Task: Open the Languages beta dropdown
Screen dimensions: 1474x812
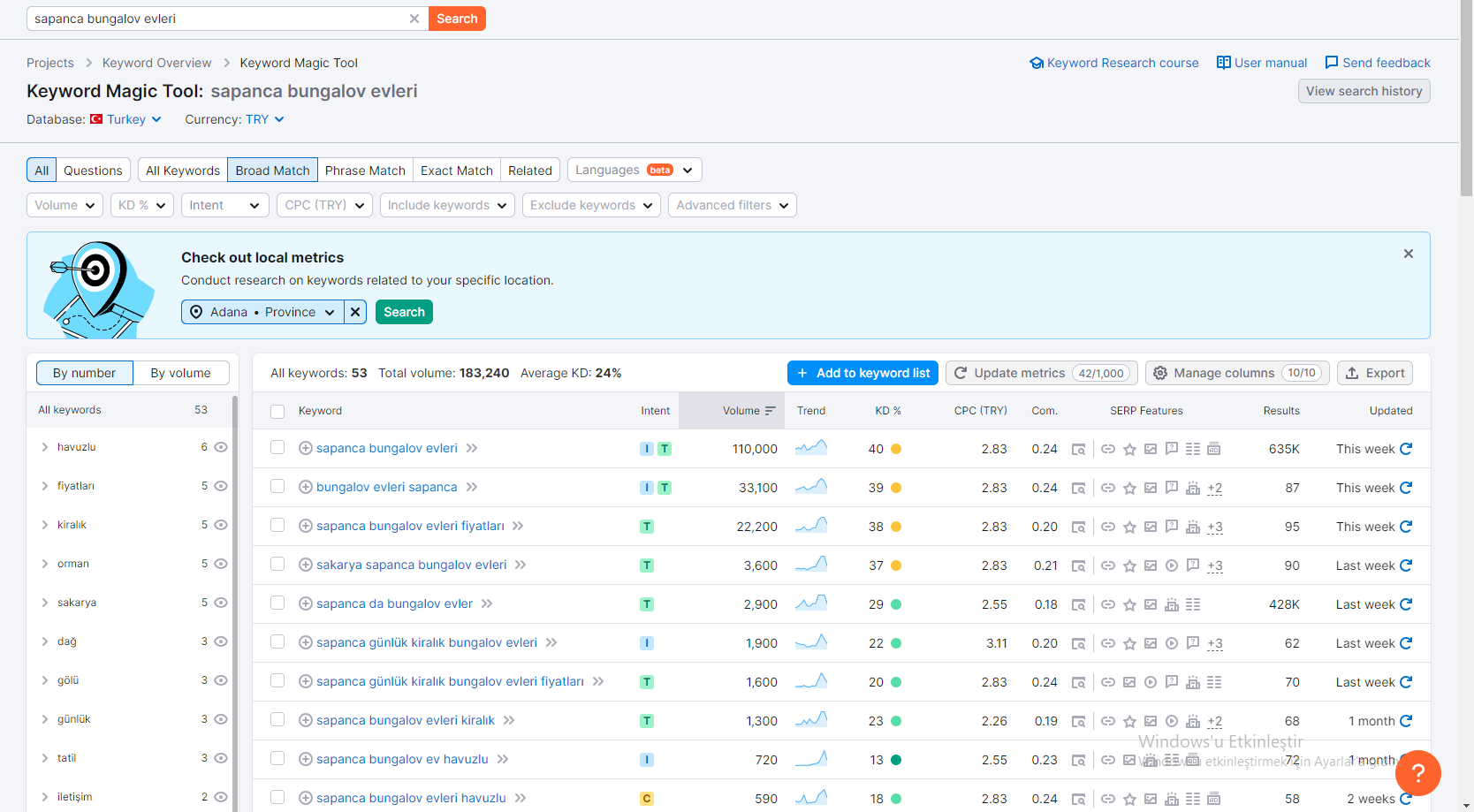Action: [634, 170]
